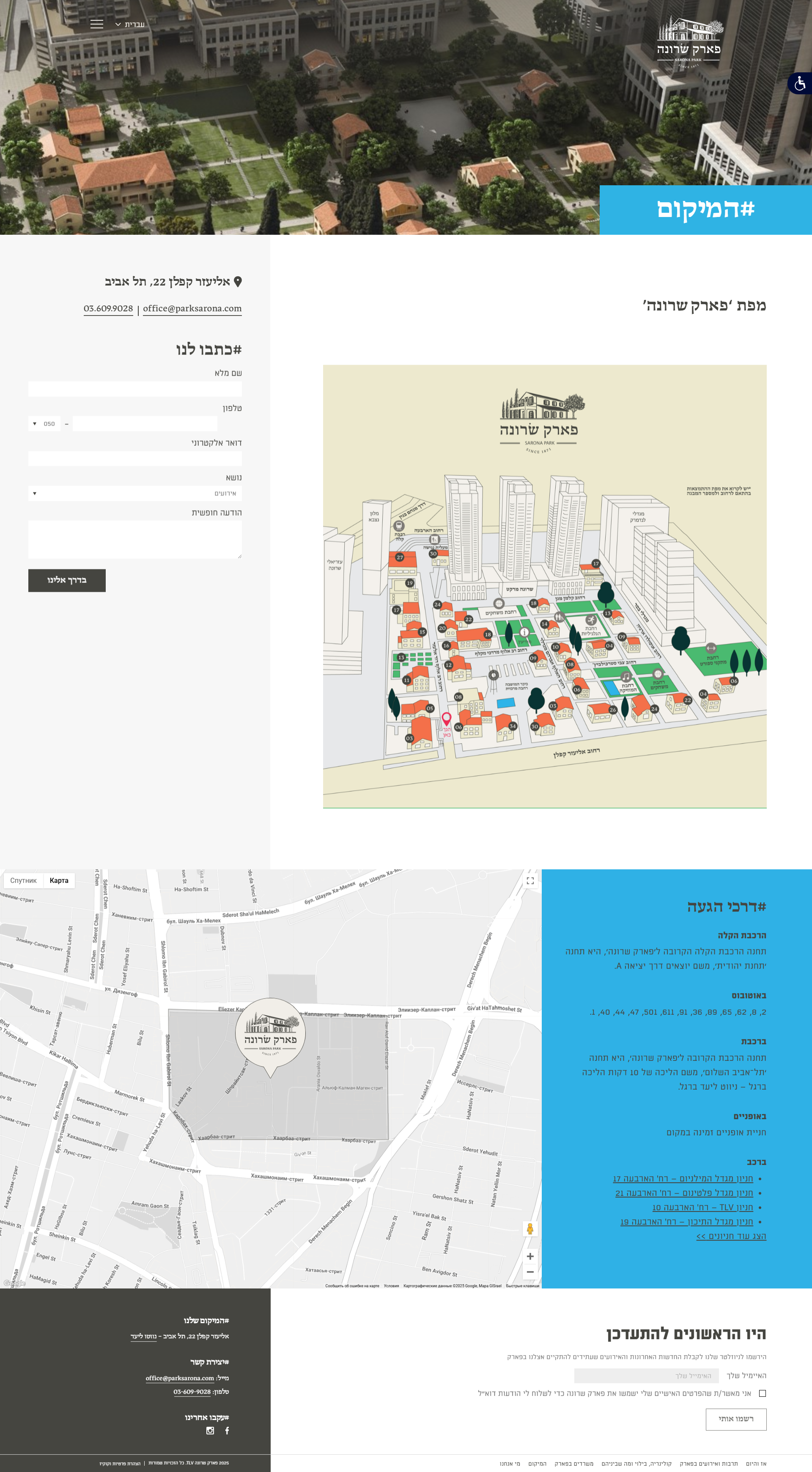
Task: Click the footer office@parksarona.com email link
Action: (x=179, y=1378)
